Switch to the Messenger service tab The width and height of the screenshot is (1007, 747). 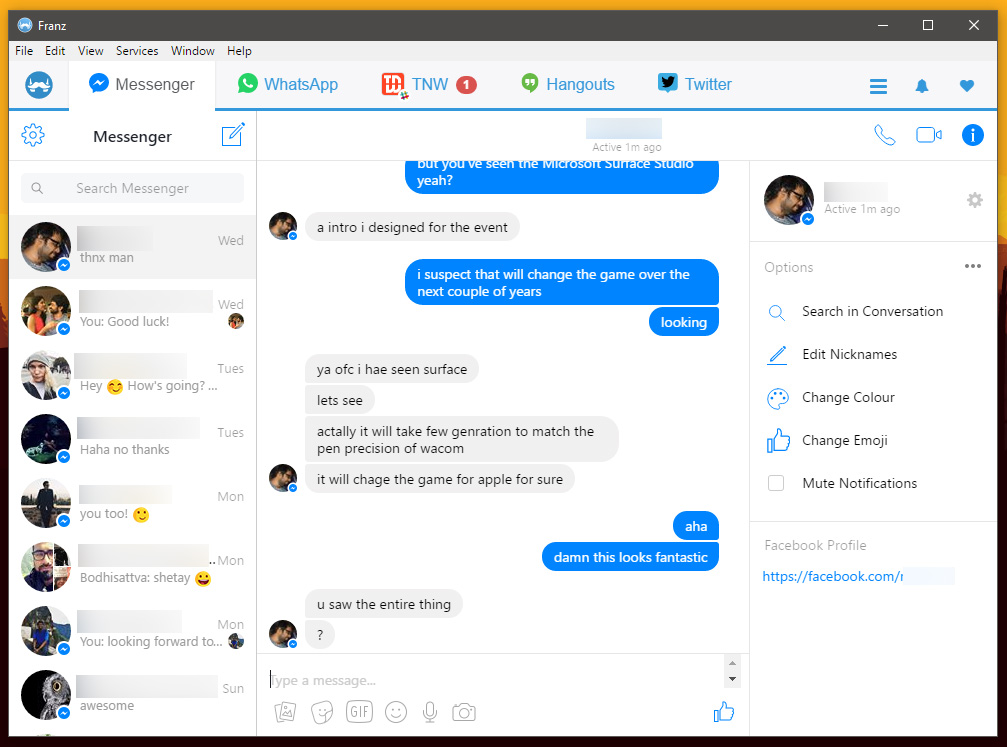(142, 84)
